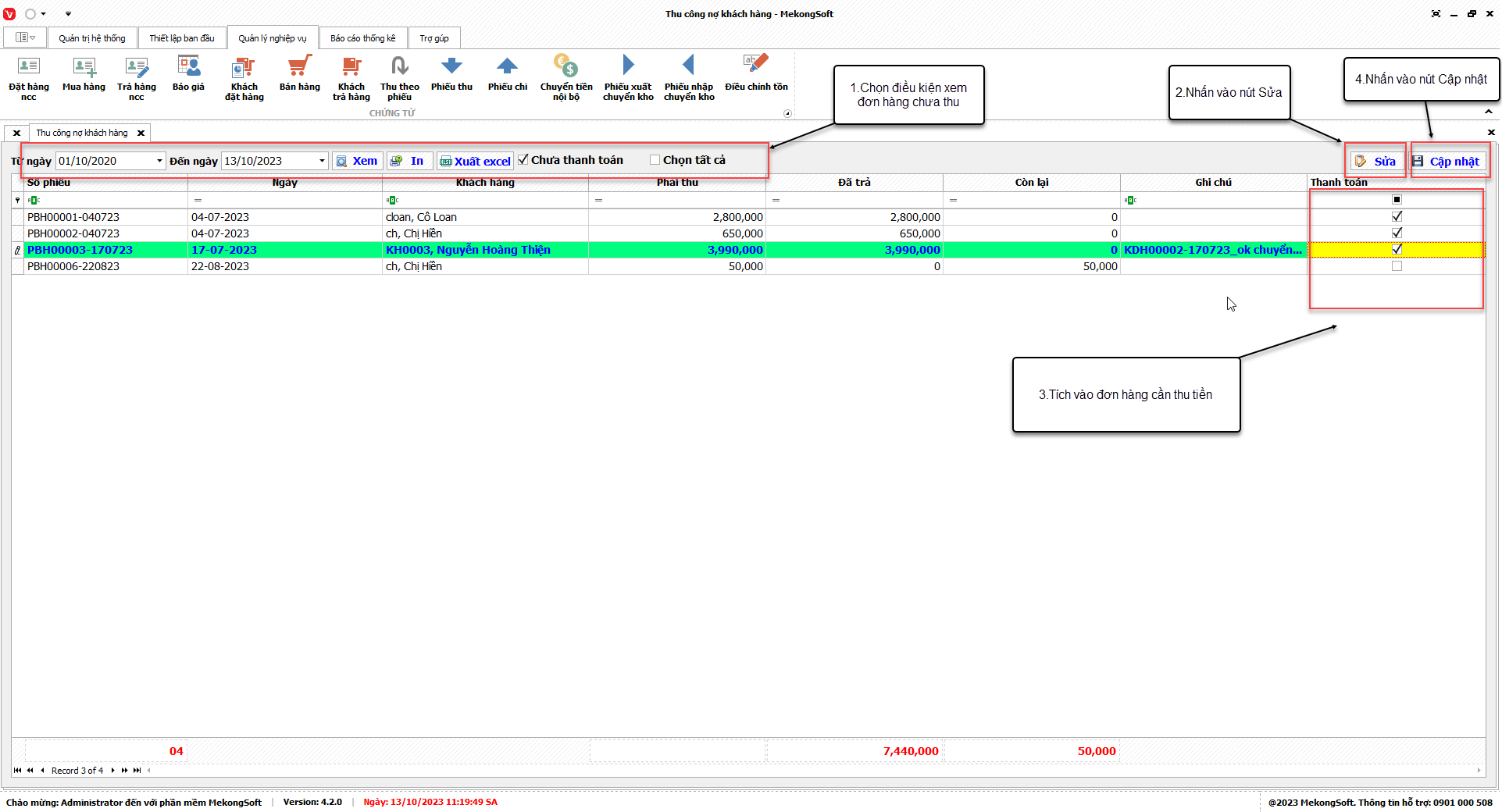Image resolution: width=1502 pixels, height=812 pixels.
Task: Open the Phiếu thu down-arrow icon
Action: (x=451, y=74)
